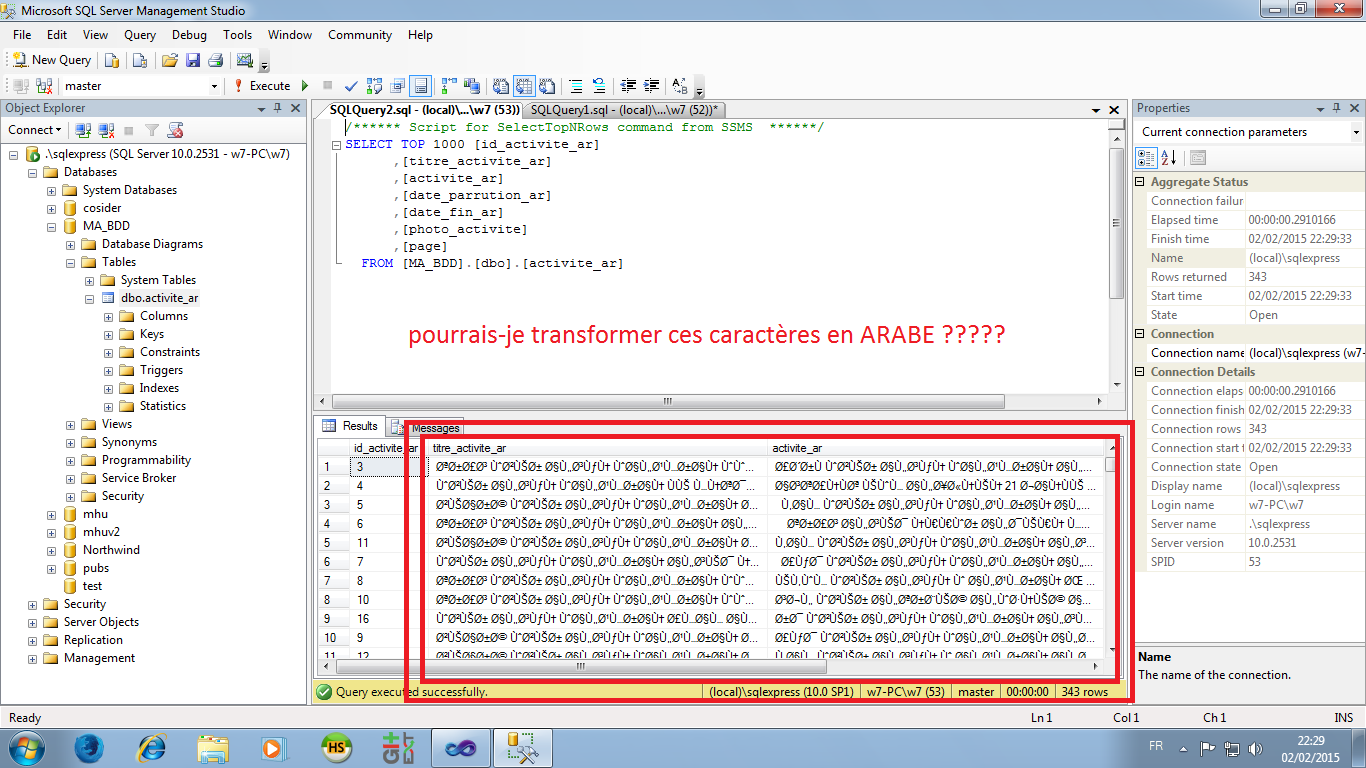Open the Debug menu
The image size is (1366, 768).
(x=189, y=34)
